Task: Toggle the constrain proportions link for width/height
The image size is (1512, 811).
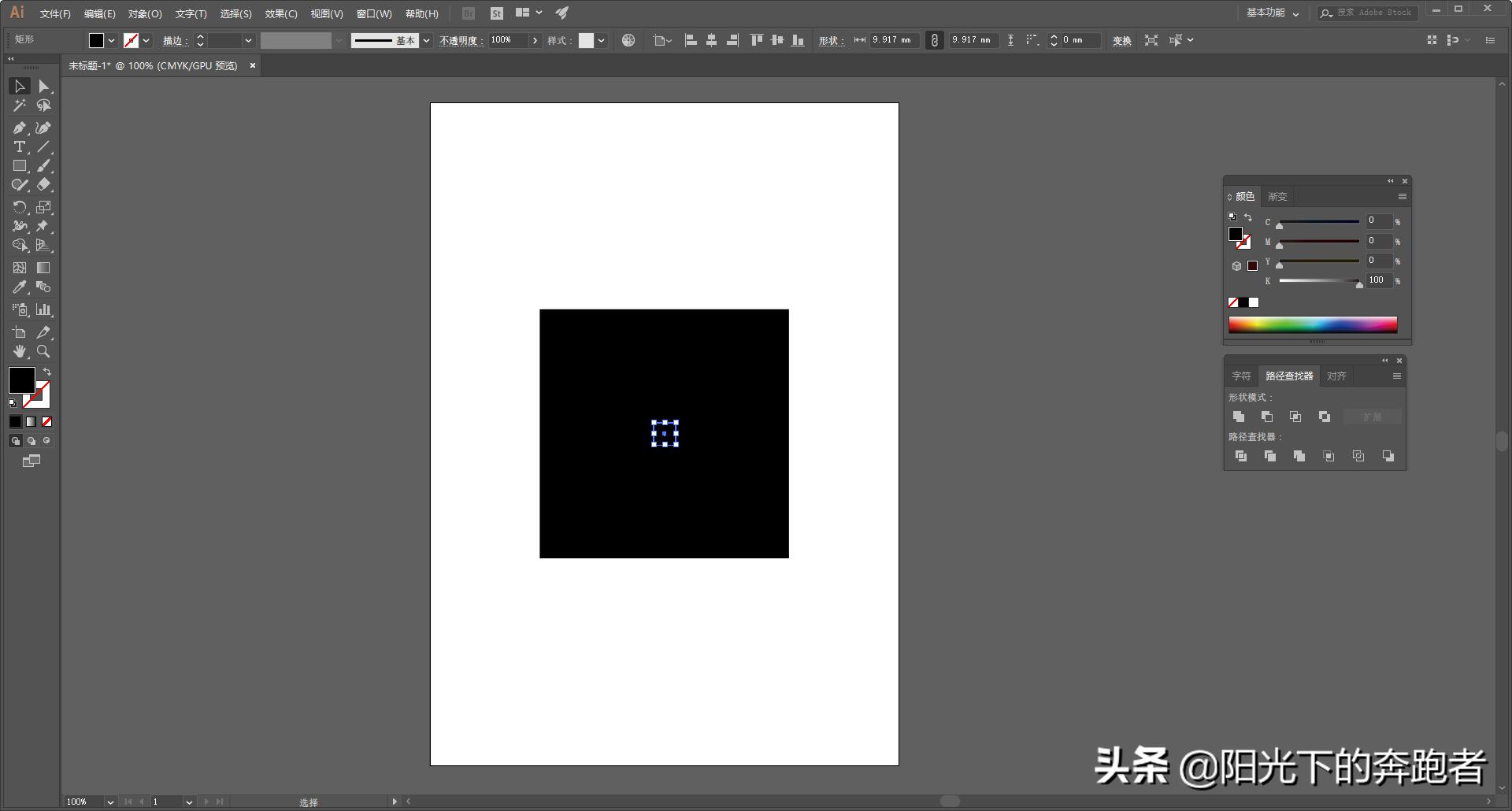Action: click(x=934, y=40)
